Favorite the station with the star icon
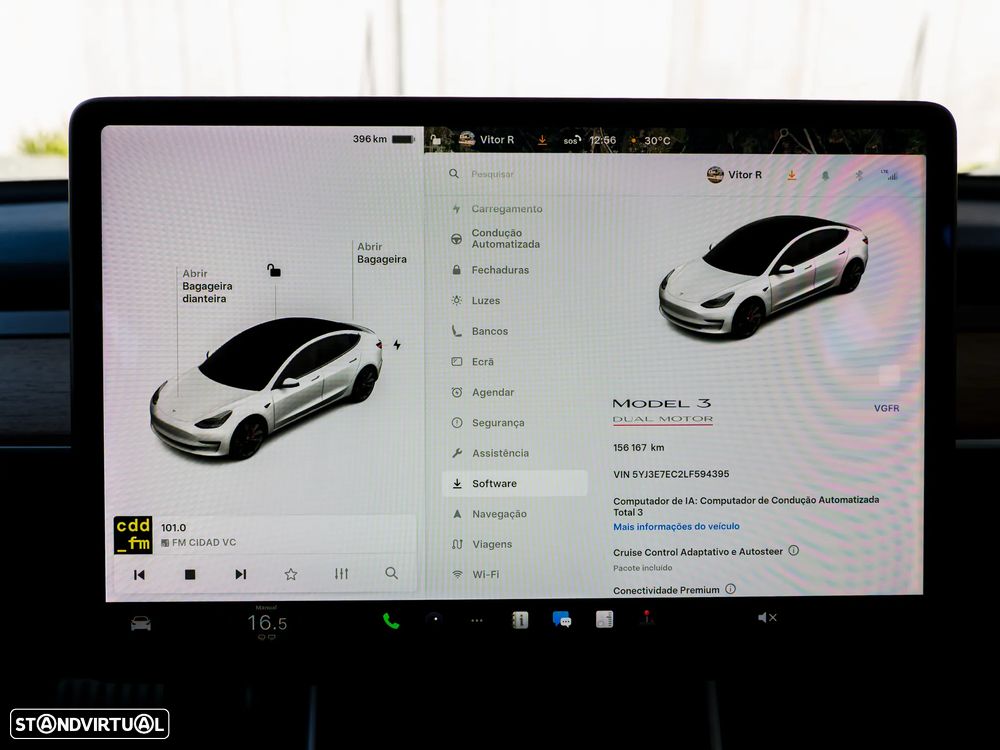The height and width of the screenshot is (750, 1000). (291, 574)
